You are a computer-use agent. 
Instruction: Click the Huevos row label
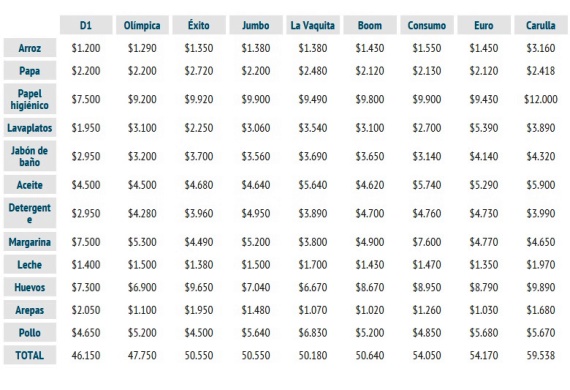coord(30,287)
